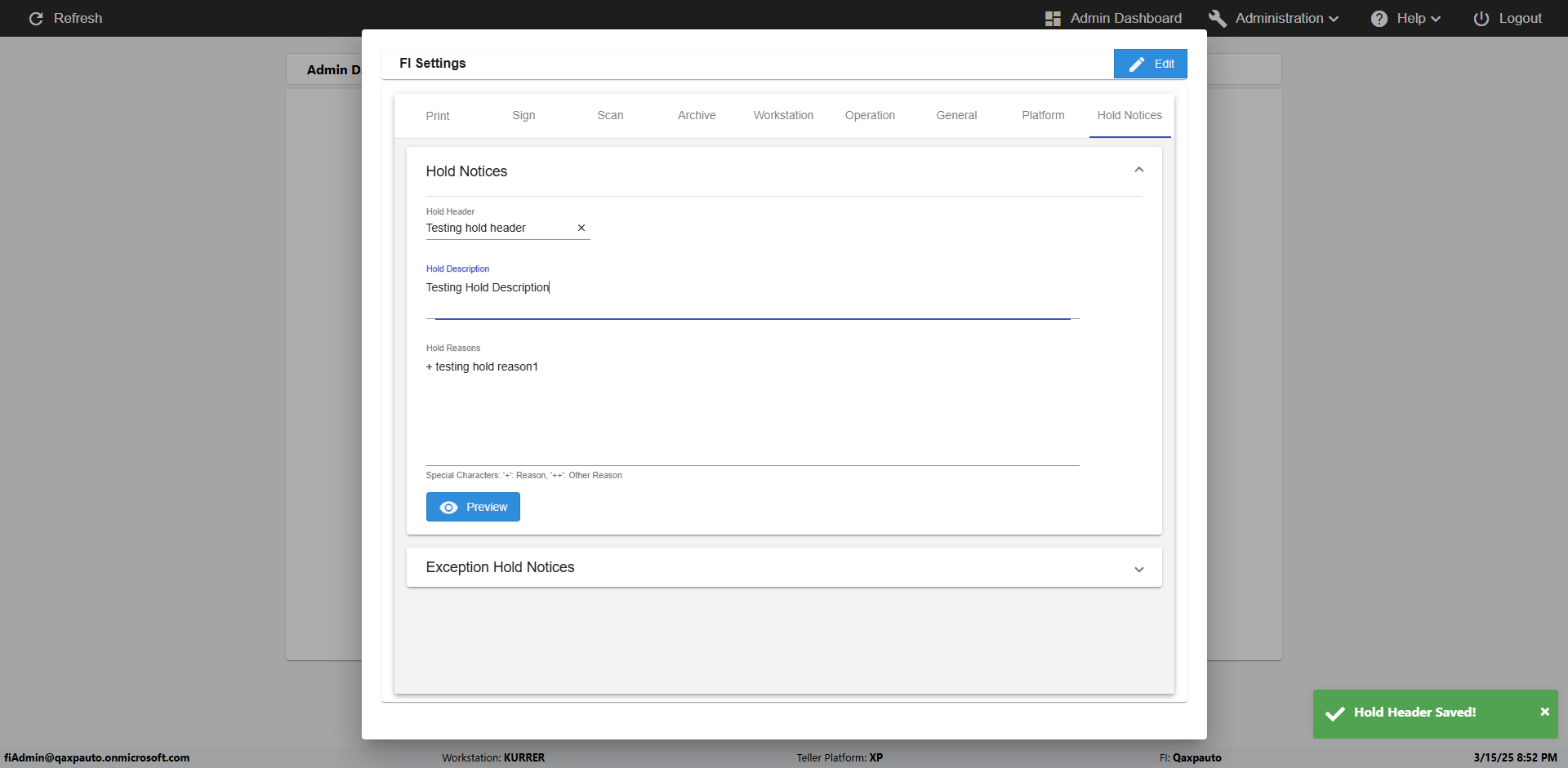The height and width of the screenshot is (768, 1568).
Task: Click the Administration wrench icon
Action: 1217,18
